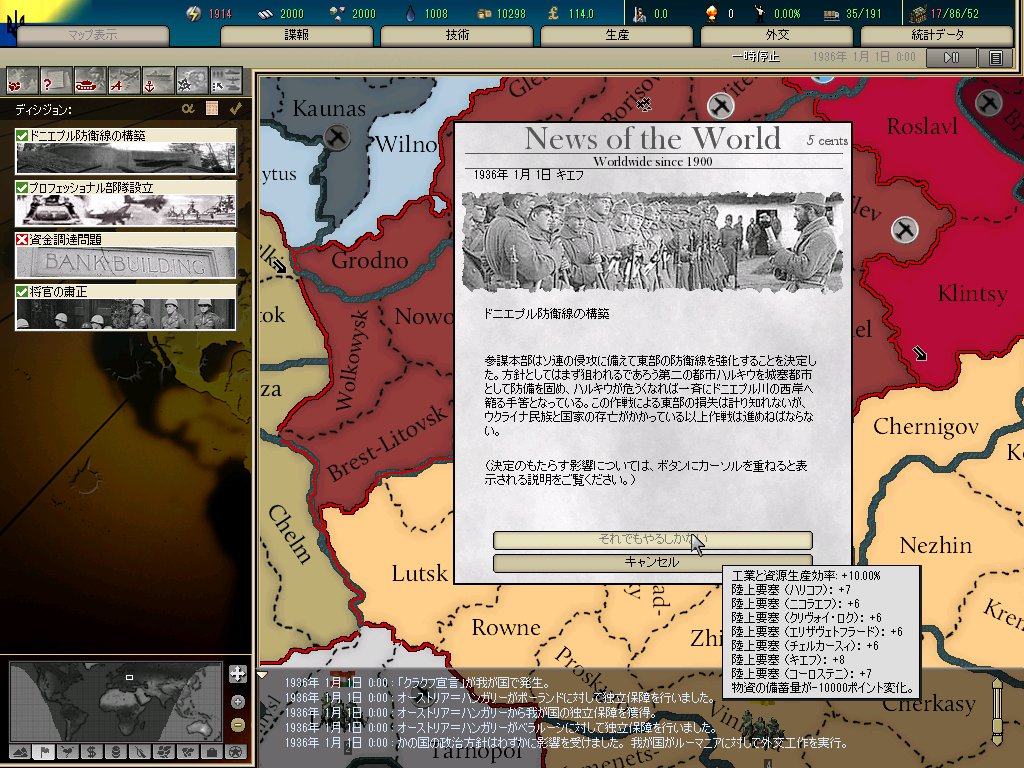Select the star victory points map mode

coord(236,752)
